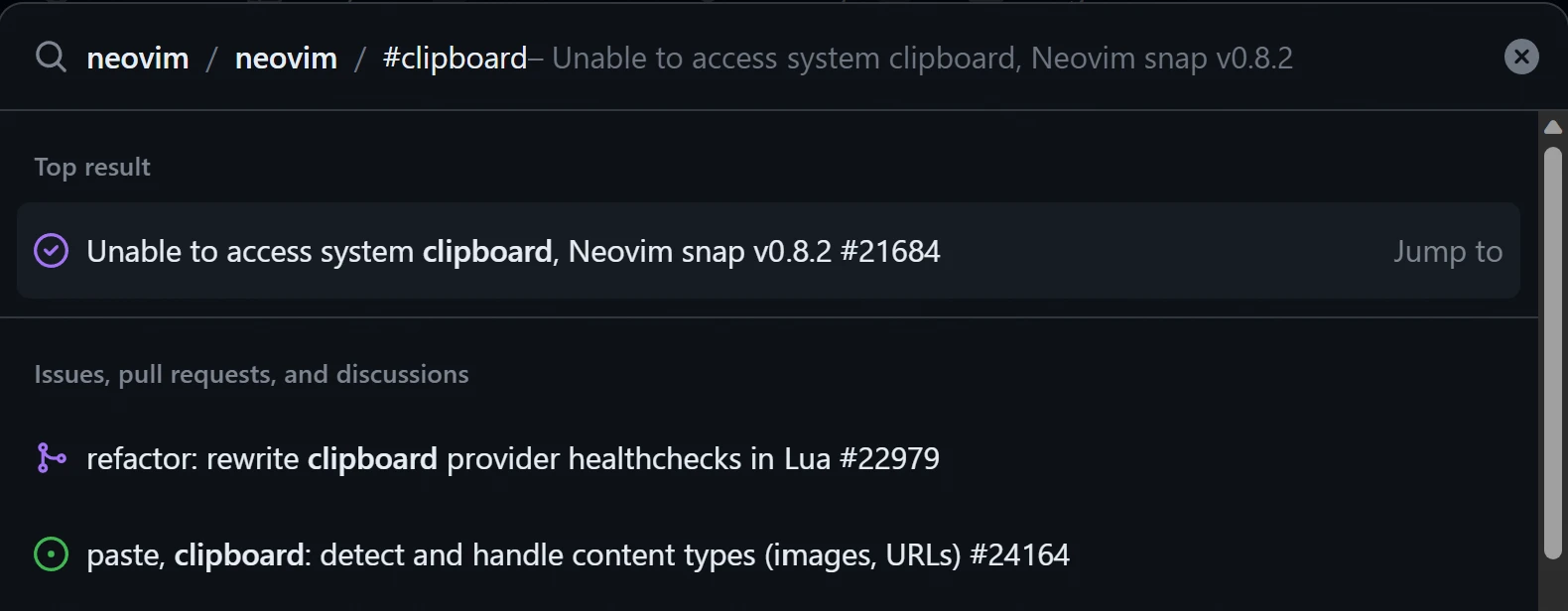Click pull request number #22979

(889, 459)
